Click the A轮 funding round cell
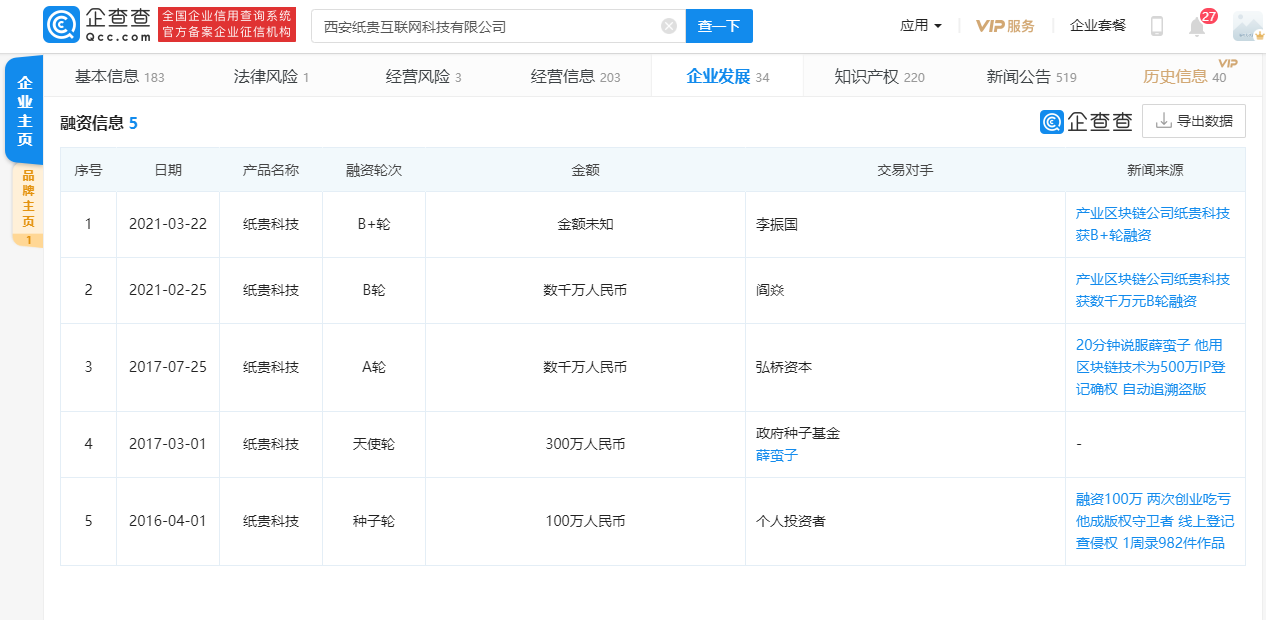The width and height of the screenshot is (1266, 620). [x=374, y=367]
